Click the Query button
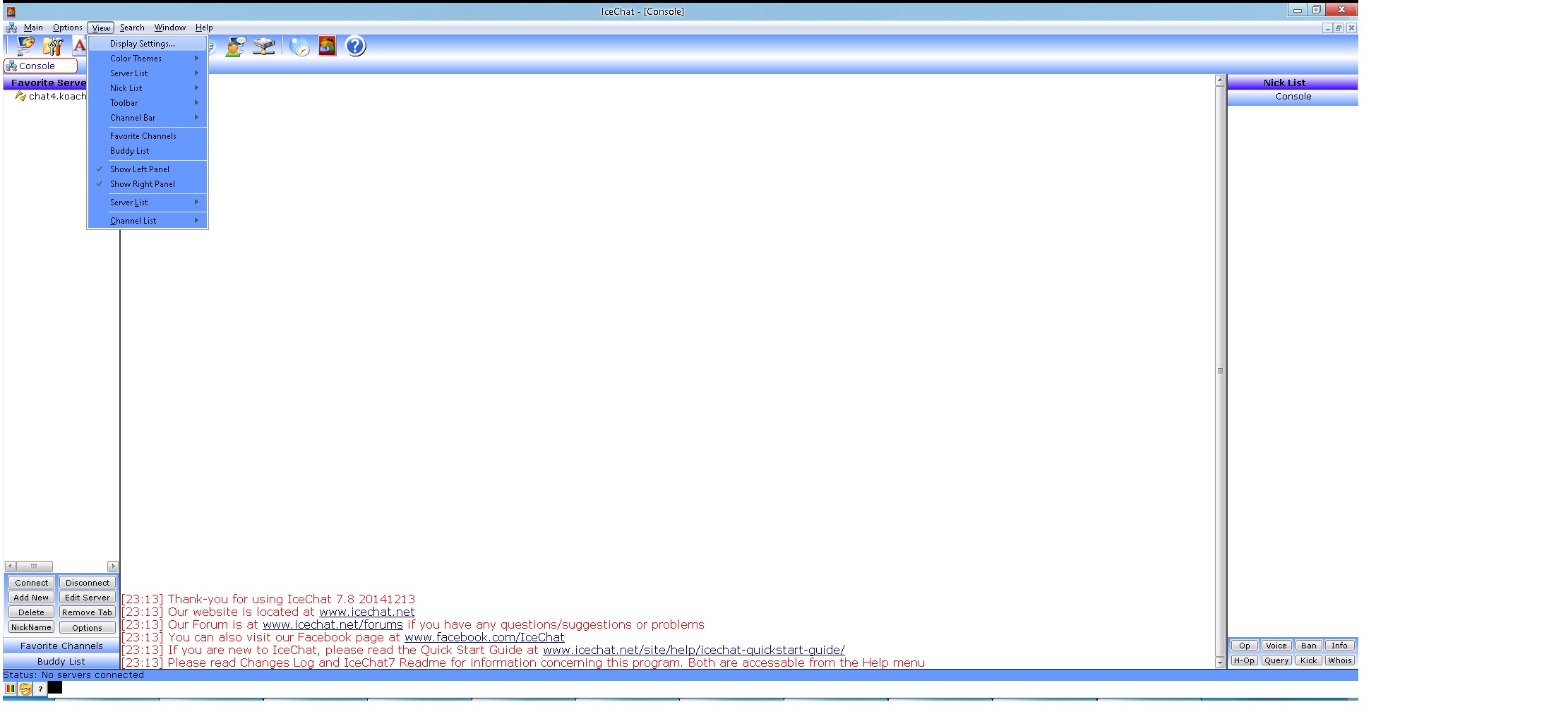 [1276, 660]
